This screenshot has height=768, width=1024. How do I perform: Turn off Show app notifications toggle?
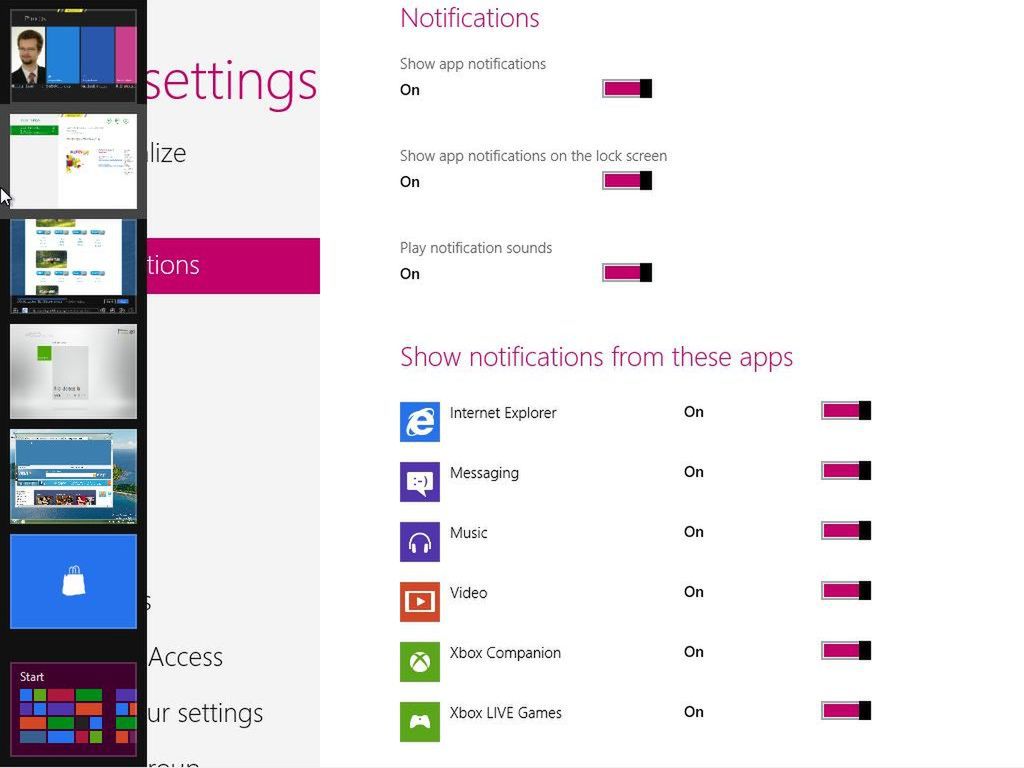(x=627, y=89)
